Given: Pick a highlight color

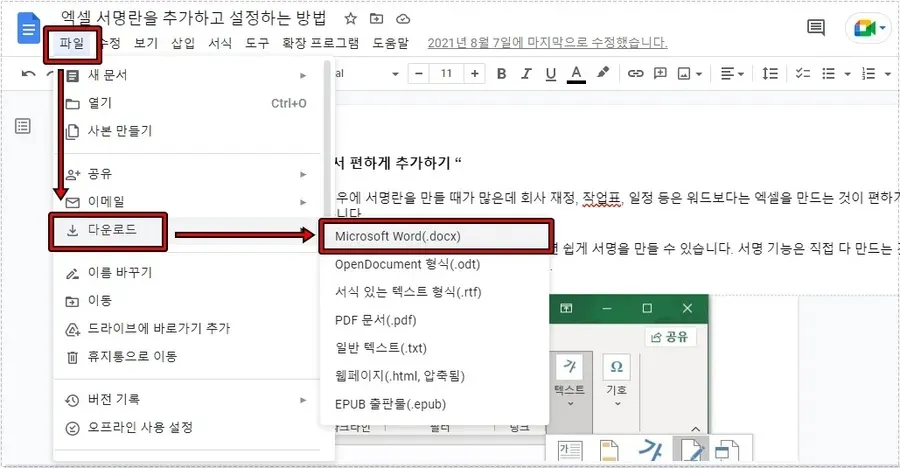Looking at the screenshot, I should click(x=603, y=73).
